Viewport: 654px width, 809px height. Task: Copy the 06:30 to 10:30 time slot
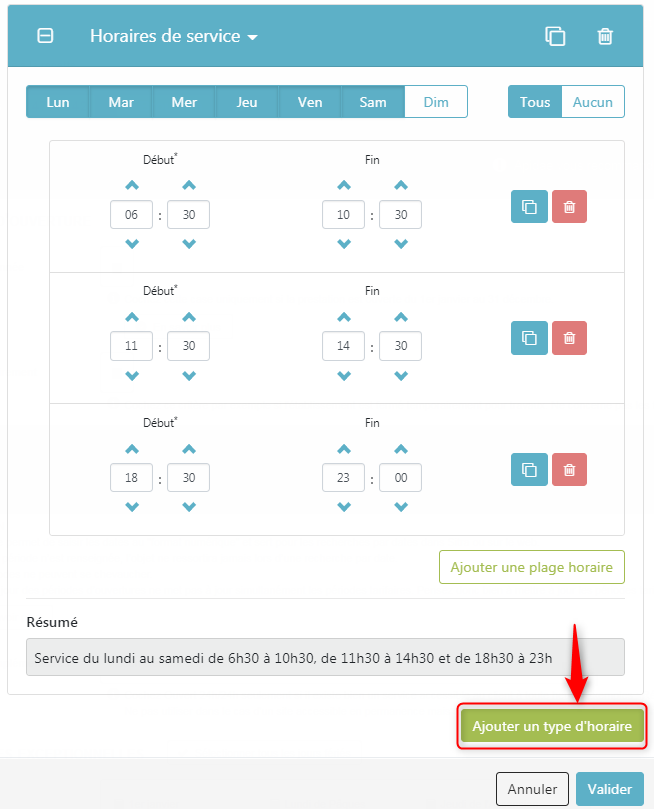(x=529, y=207)
